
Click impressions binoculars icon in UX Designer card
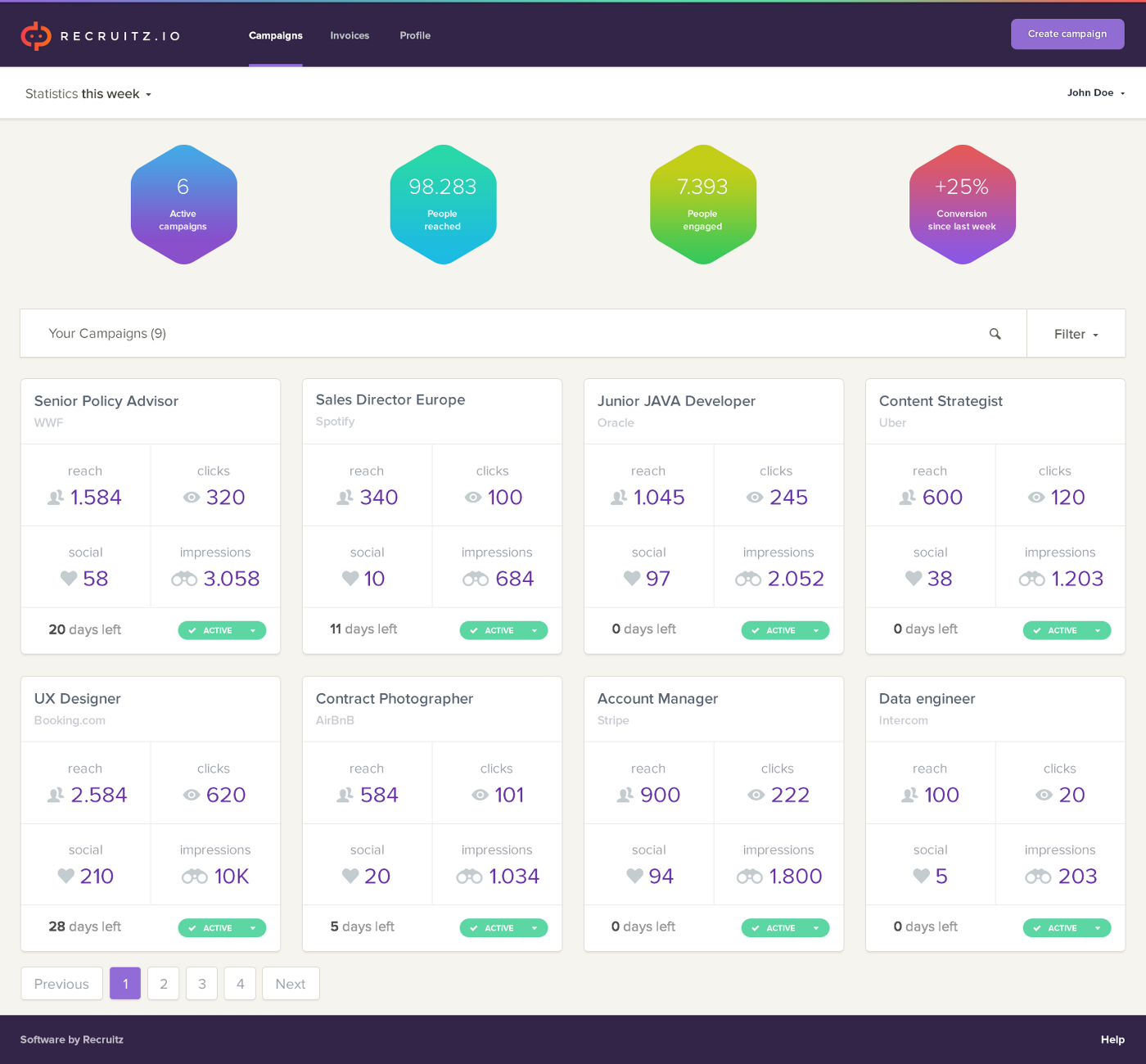pos(195,877)
